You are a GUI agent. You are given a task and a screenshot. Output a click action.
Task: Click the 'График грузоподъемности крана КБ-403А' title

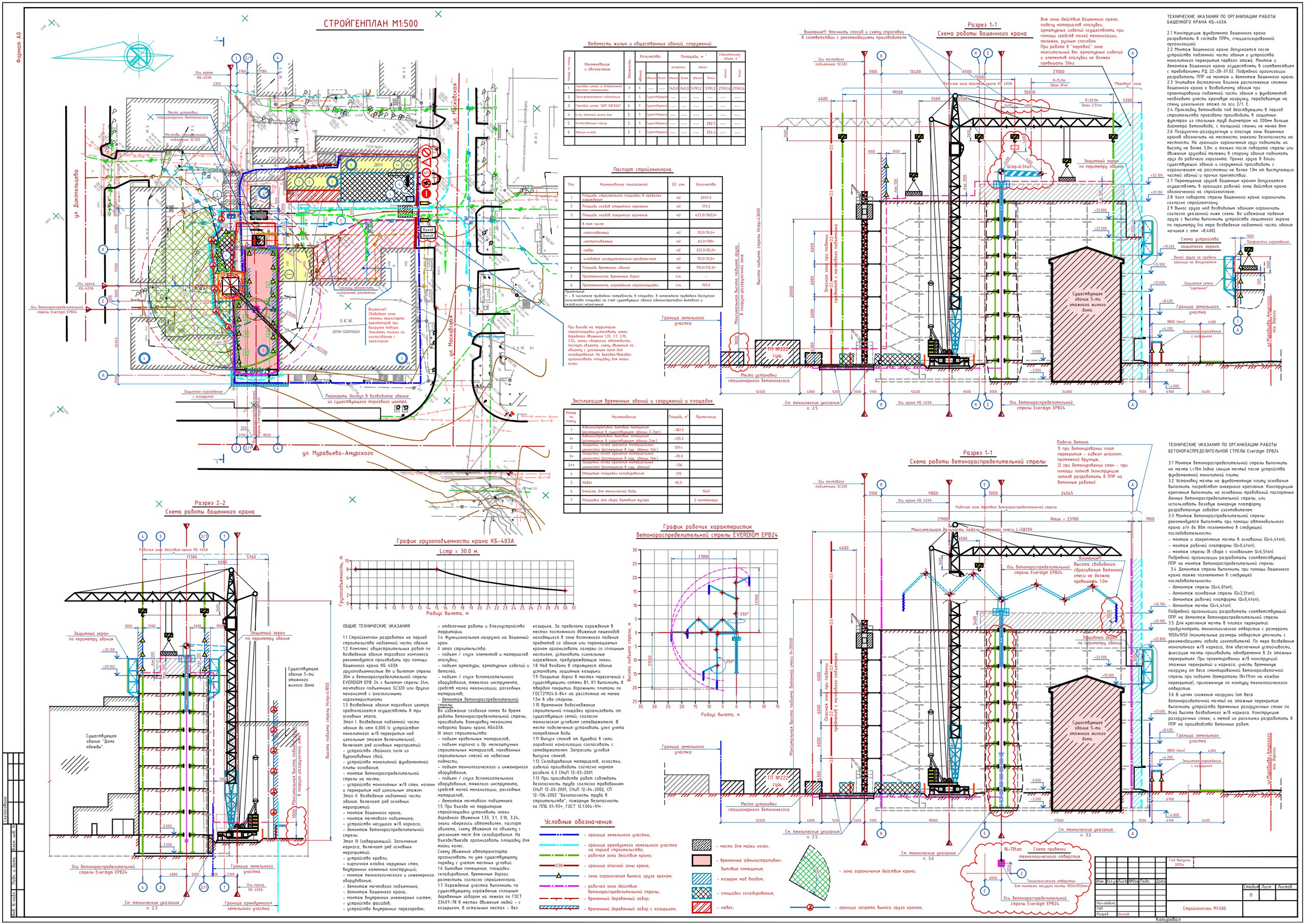point(457,541)
